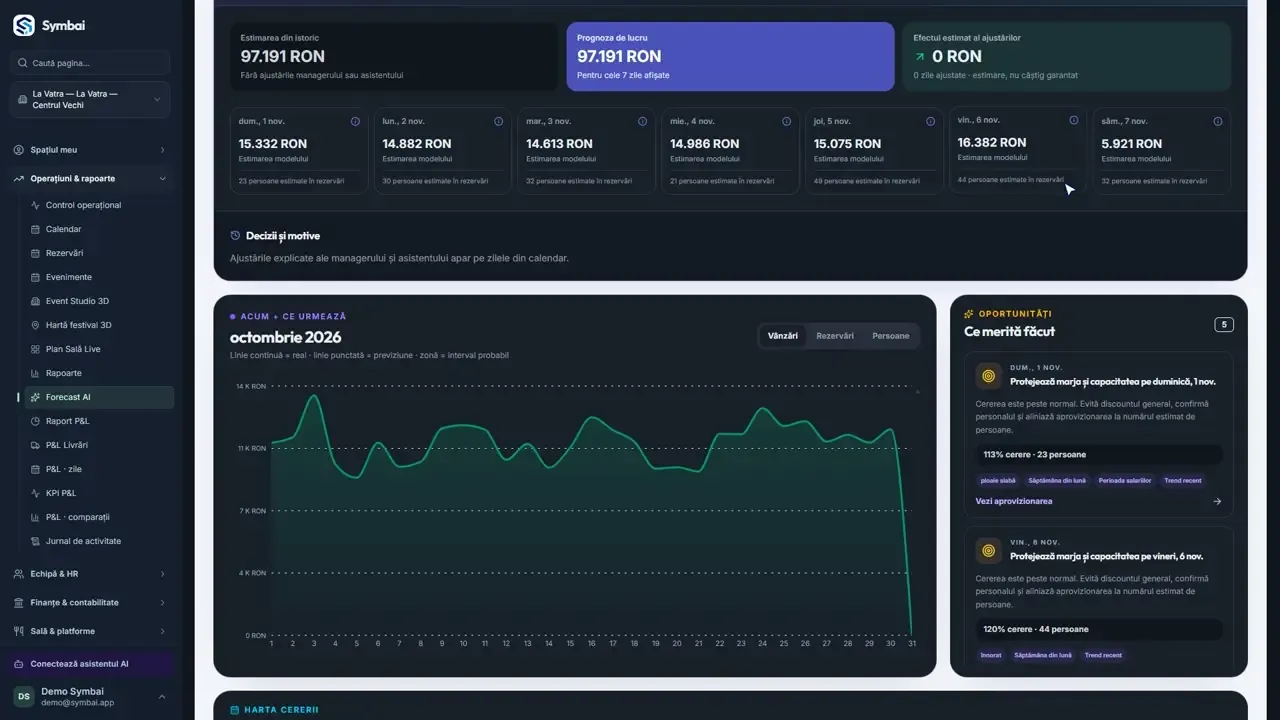Expand the Sală & platforme section
Image resolution: width=1280 pixels, height=720 pixels.
tap(90, 631)
